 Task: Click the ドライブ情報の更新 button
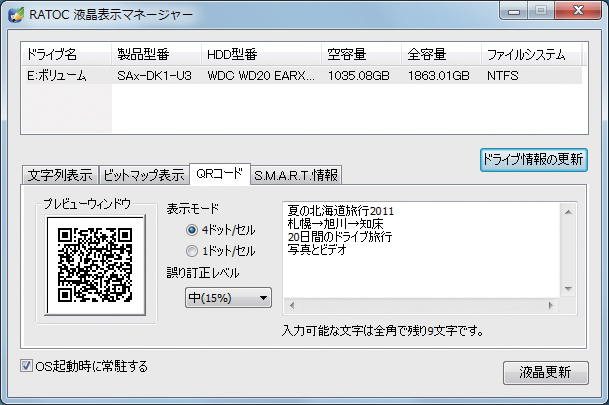[x=534, y=160]
